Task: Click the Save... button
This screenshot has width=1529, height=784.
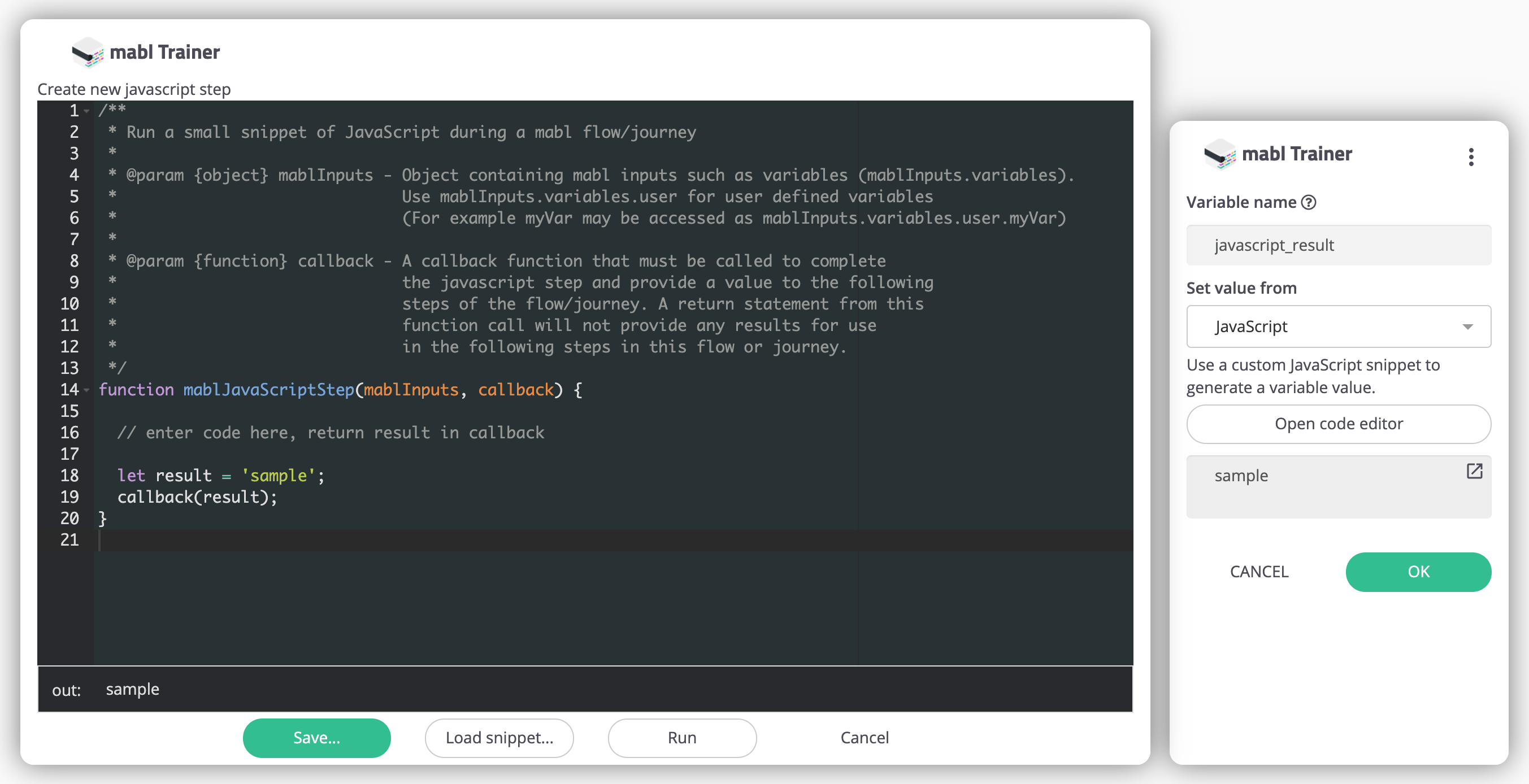Action: click(x=316, y=738)
